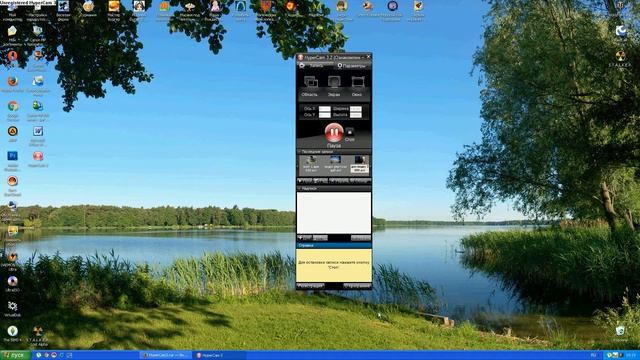Pause the recording with the red Пауза button
Screen dimensions: 640x360
click(334, 132)
